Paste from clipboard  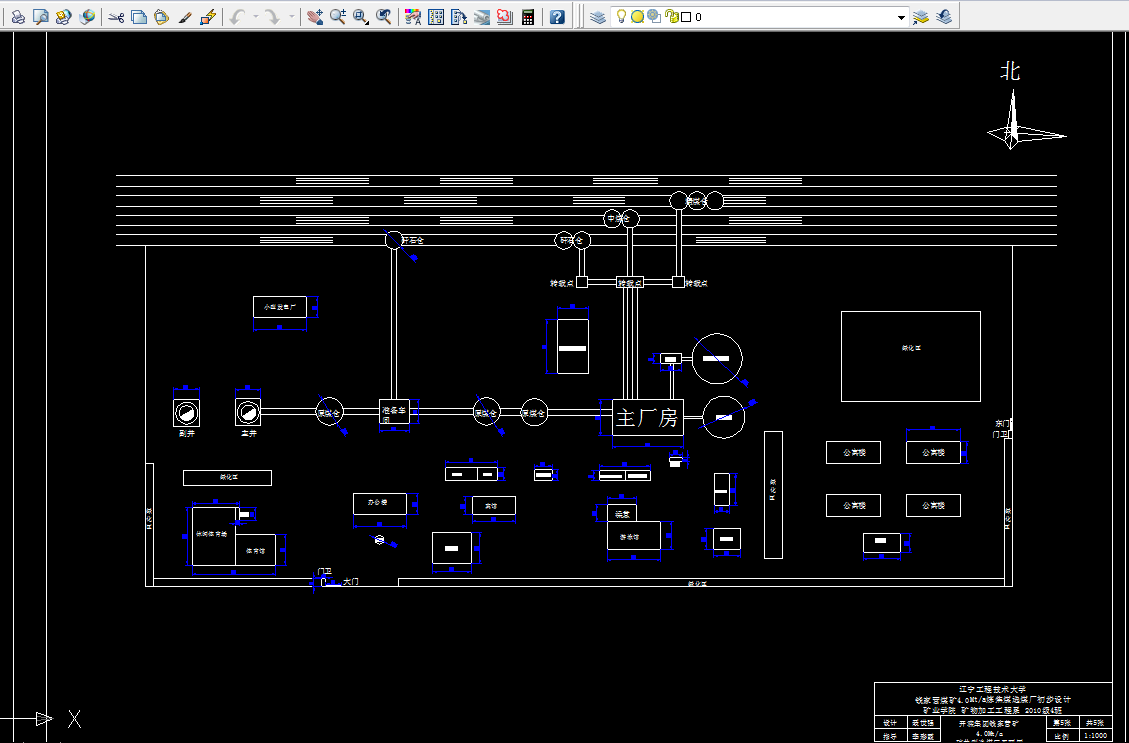pyautogui.click(x=161, y=17)
